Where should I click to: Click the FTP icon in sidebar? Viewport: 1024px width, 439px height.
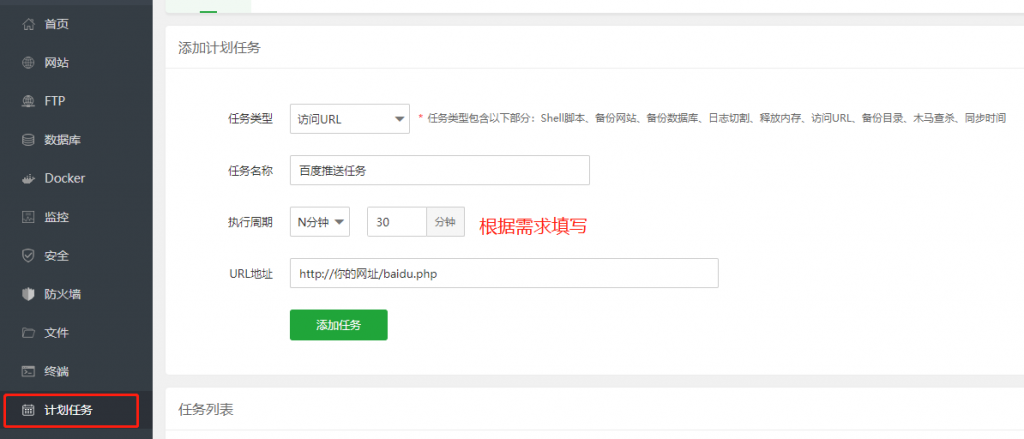pos(28,101)
